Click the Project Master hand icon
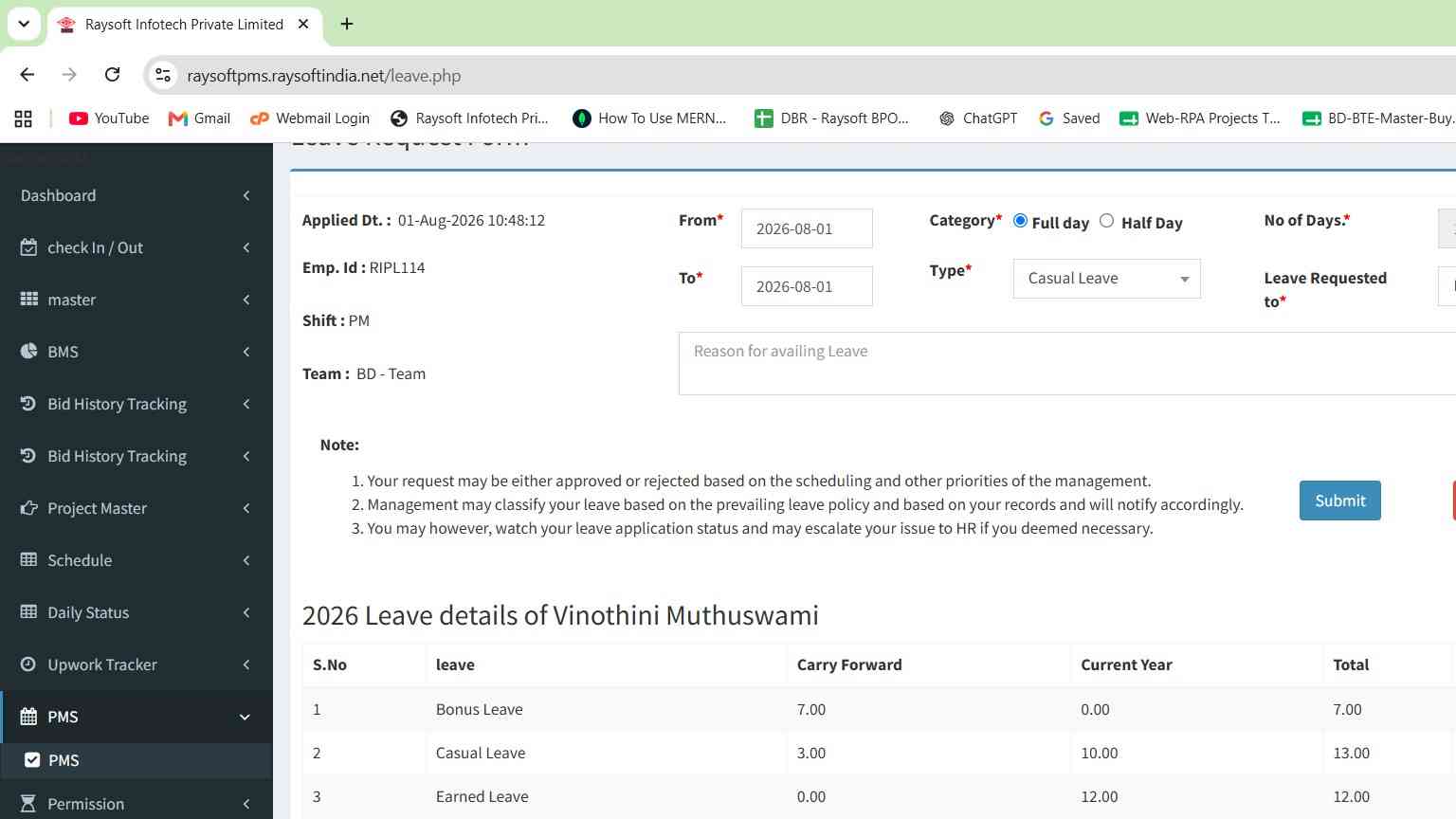1456x819 pixels. pyautogui.click(x=28, y=508)
